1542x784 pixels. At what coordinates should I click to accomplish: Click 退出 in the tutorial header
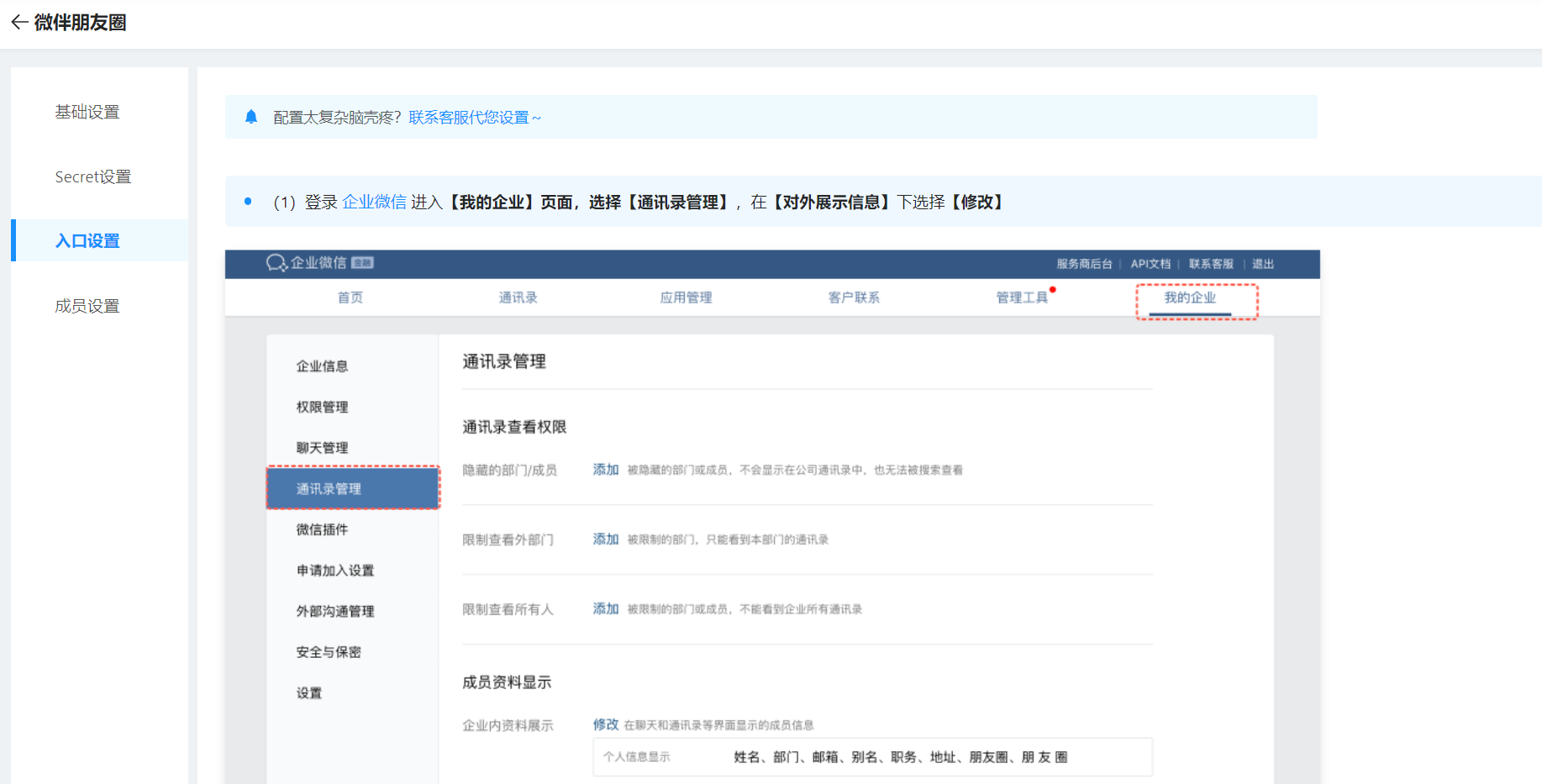[x=1263, y=264]
